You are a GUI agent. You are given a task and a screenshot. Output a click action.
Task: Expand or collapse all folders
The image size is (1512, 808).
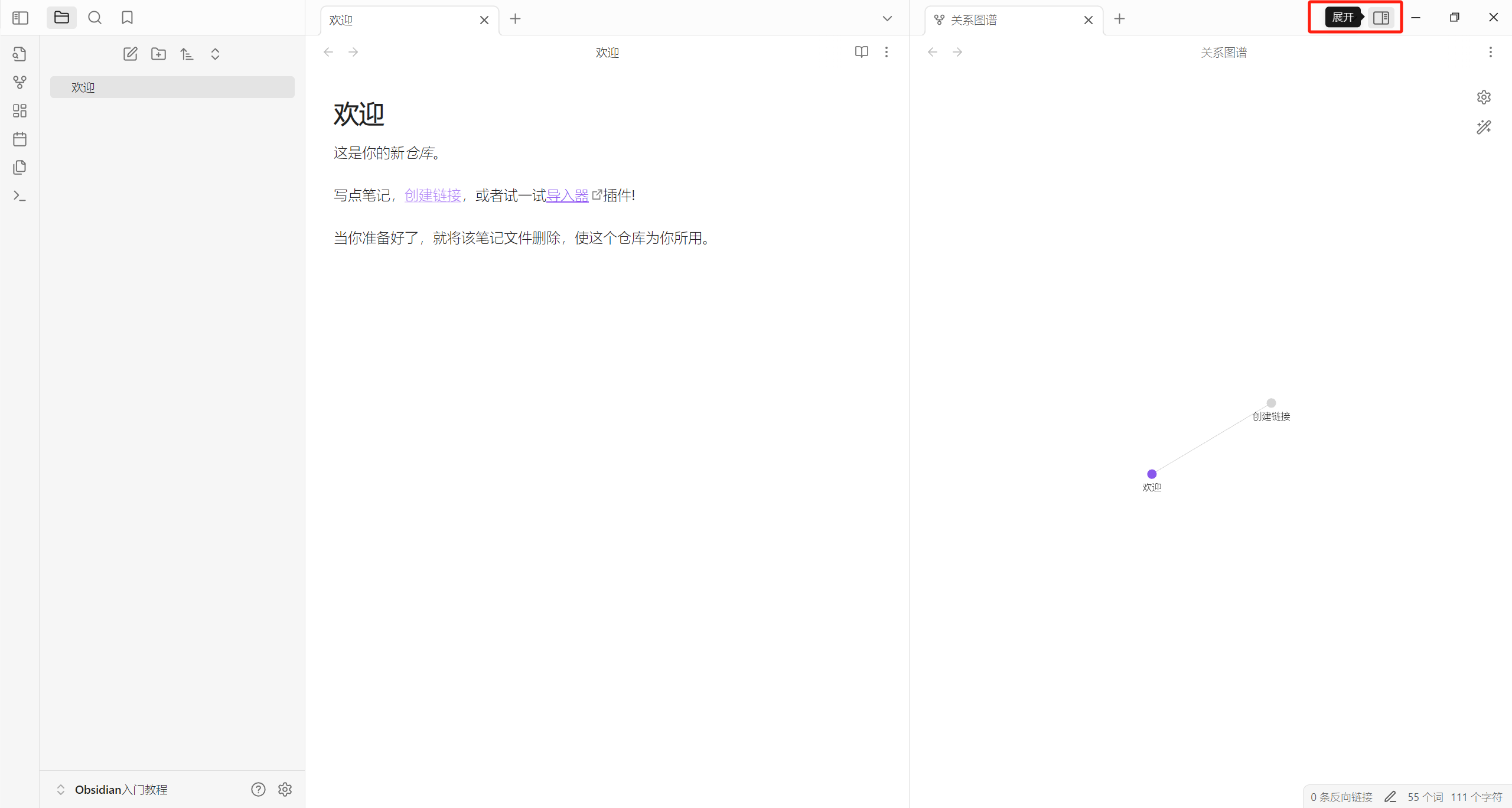tap(215, 54)
